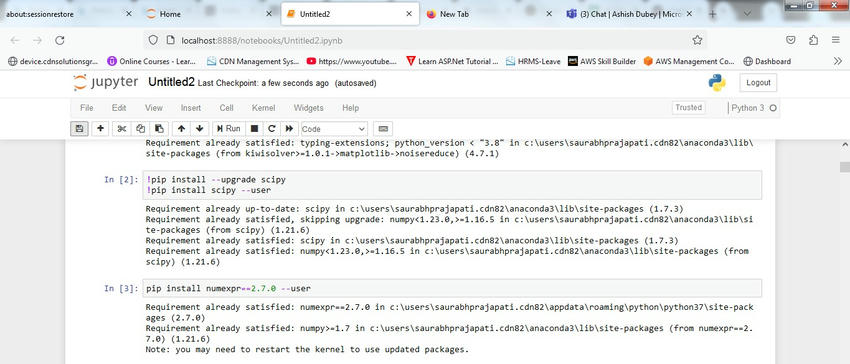Image resolution: width=850 pixels, height=364 pixels.
Task: Click the Python logo icon
Action: pos(717,82)
